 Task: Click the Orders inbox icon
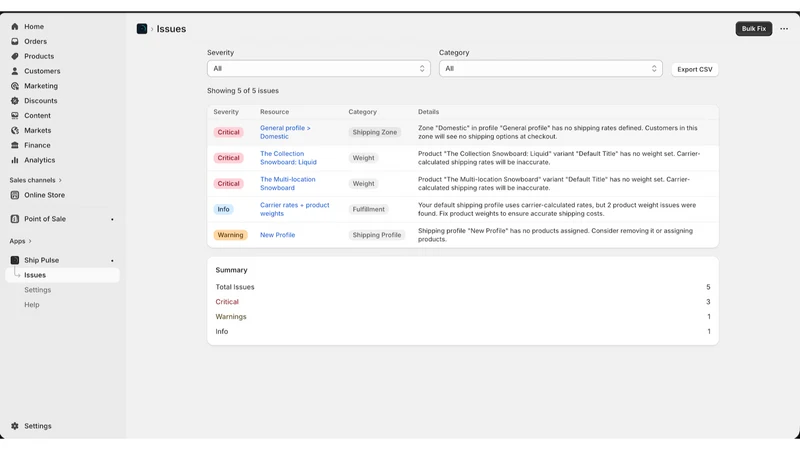tap(15, 41)
